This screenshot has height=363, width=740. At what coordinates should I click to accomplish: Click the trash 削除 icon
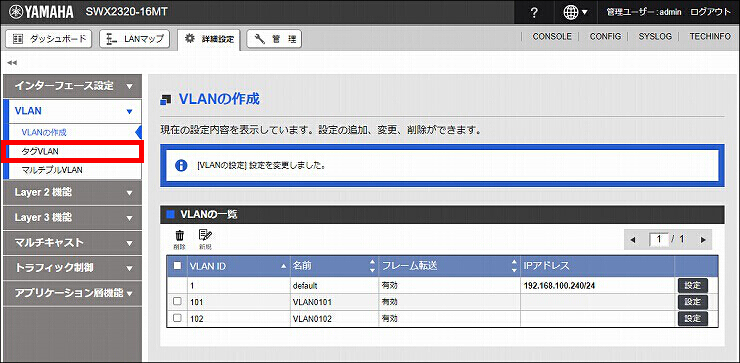click(x=179, y=239)
